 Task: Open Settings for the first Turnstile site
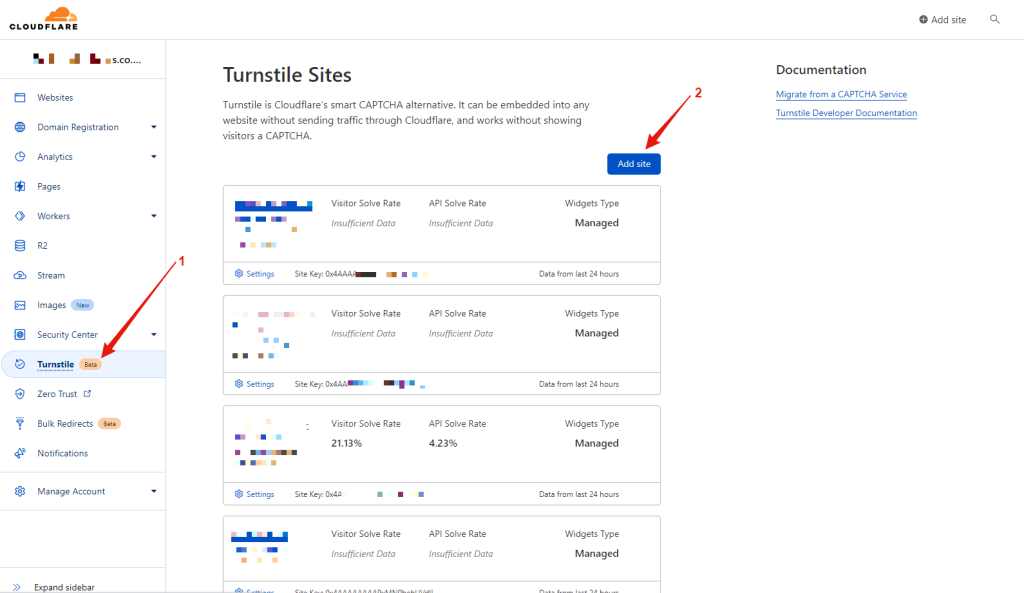click(x=254, y=273)
